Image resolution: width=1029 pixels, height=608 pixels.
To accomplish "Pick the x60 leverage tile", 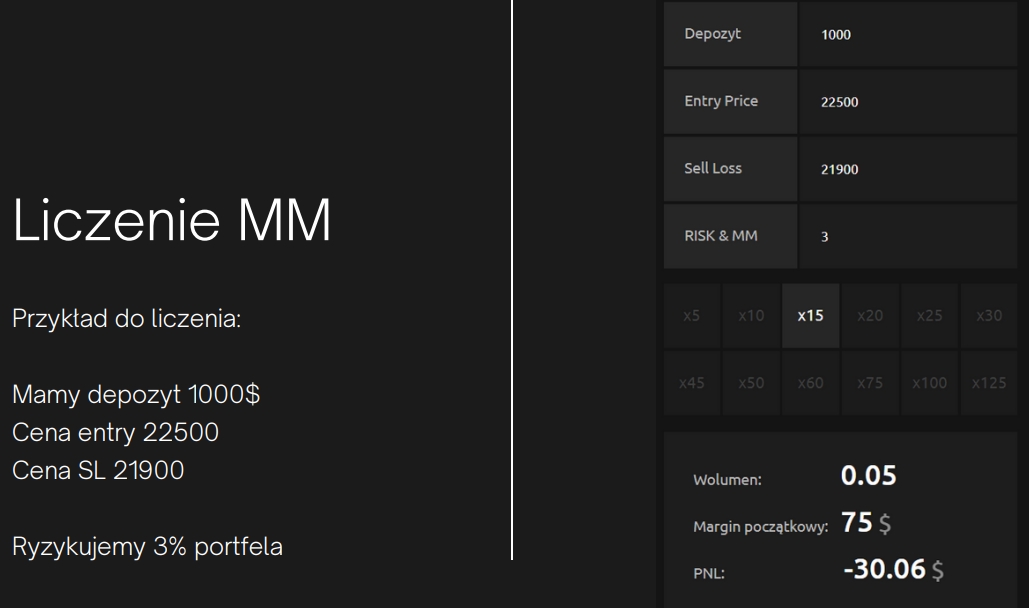I will 811,383.
